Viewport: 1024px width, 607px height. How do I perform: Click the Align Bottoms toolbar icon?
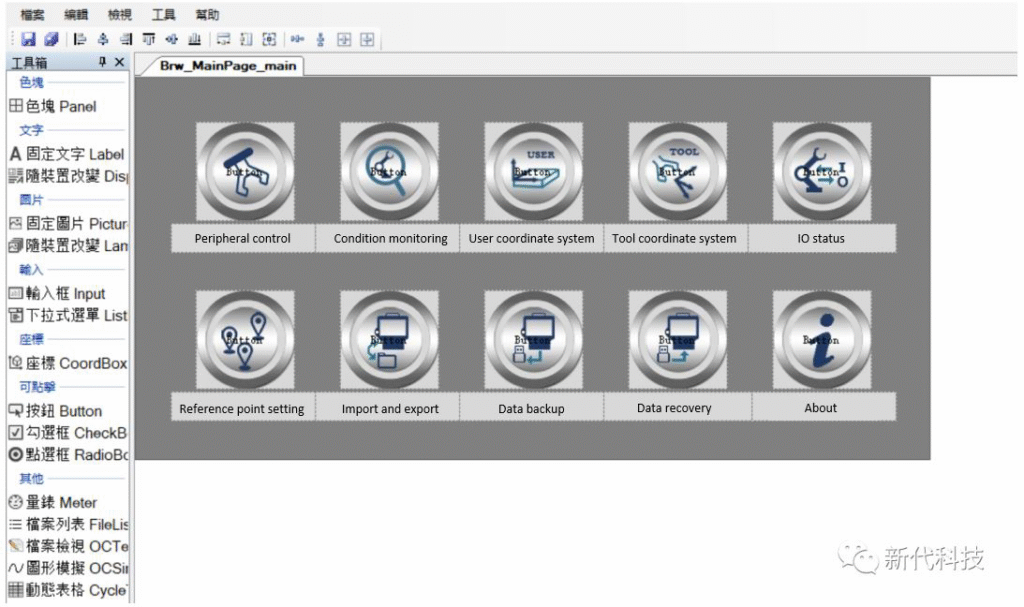(x=194, y=39)
